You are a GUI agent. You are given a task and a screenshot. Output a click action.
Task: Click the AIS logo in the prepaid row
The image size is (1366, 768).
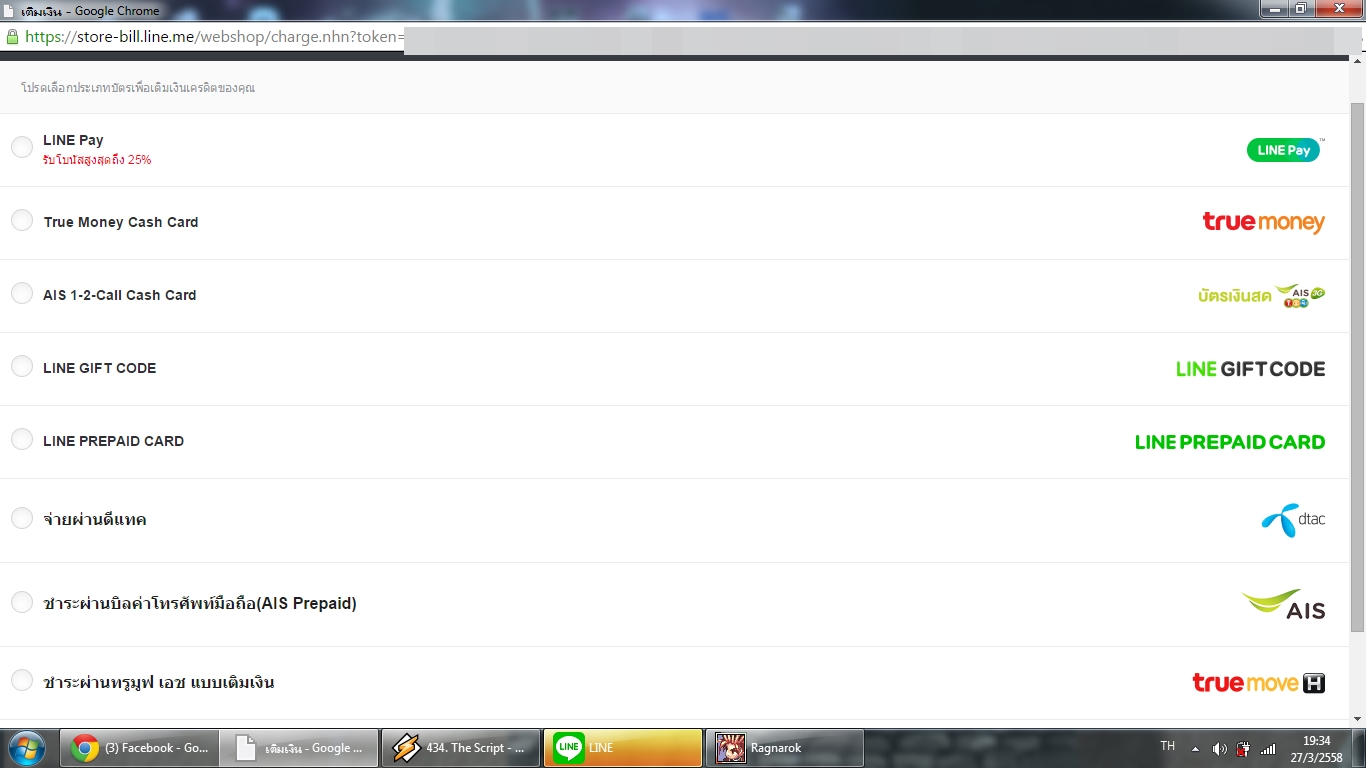(1283, 604)
